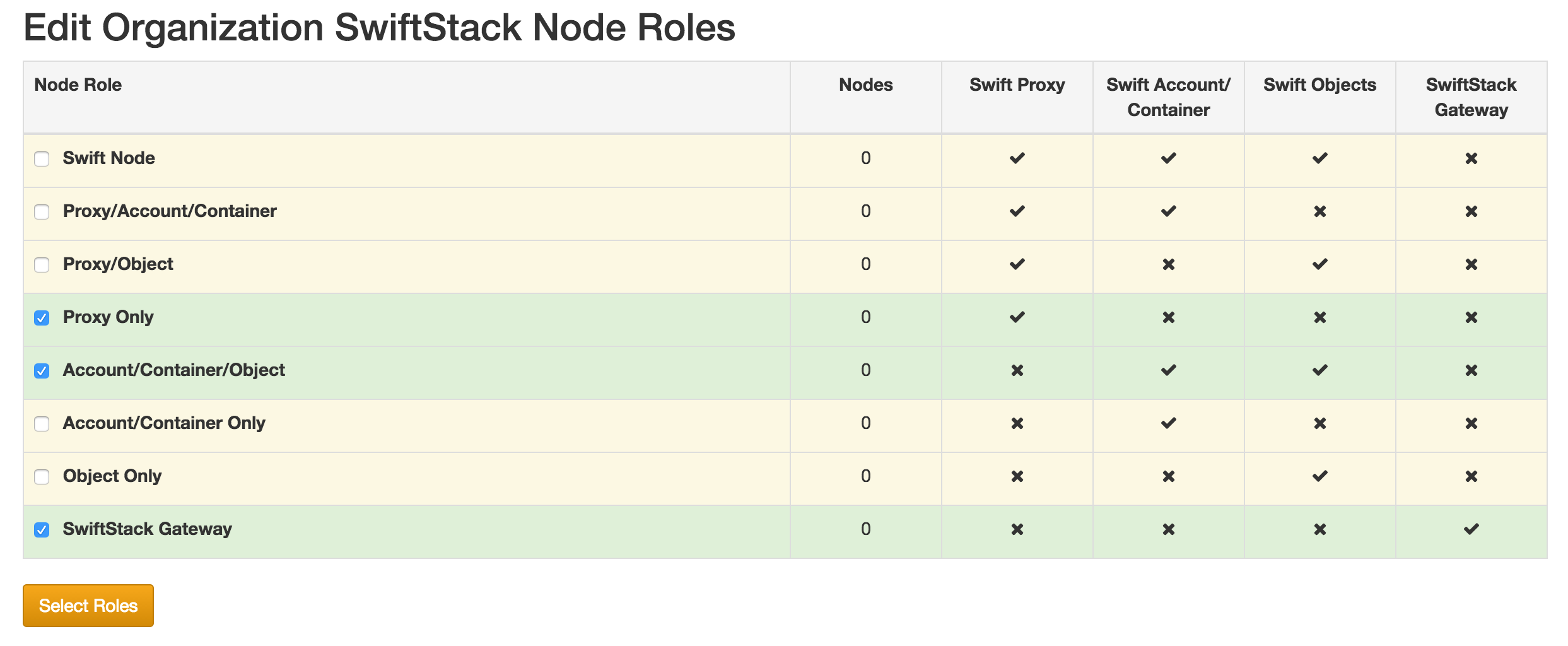Click the Nodes count in Proxy Only row
The image size is (1568, 646).
(x=866, y=317)
